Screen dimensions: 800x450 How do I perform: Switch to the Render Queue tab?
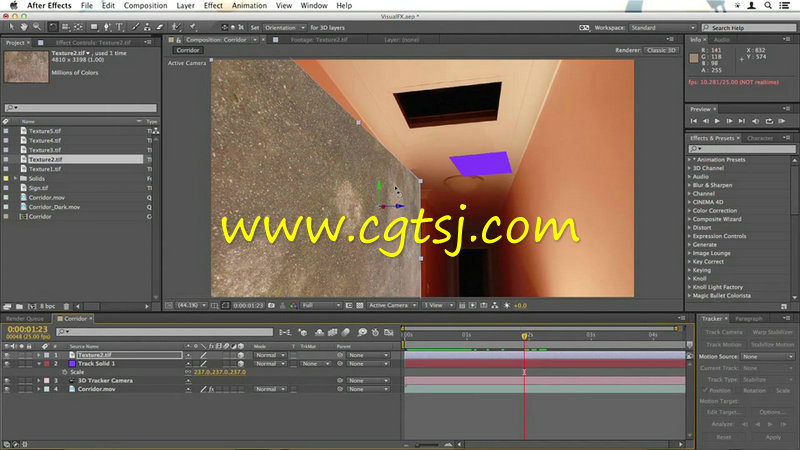(x=24, y=318)
